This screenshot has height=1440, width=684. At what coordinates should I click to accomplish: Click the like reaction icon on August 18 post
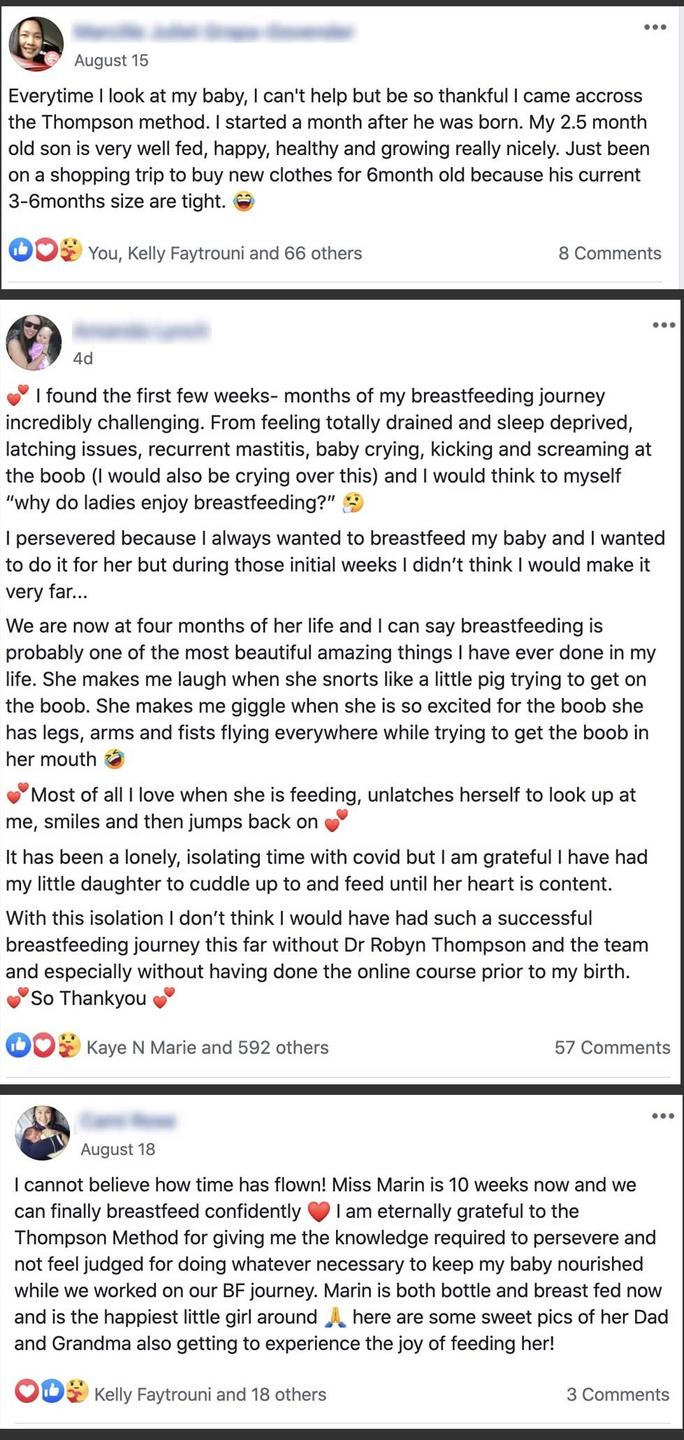coord(52,1391)
